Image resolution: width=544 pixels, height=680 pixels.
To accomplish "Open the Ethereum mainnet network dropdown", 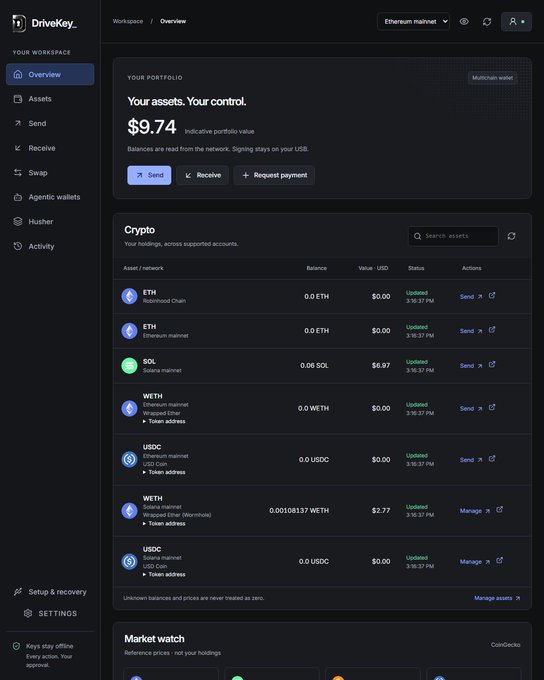I will click(x=413, y=21).
